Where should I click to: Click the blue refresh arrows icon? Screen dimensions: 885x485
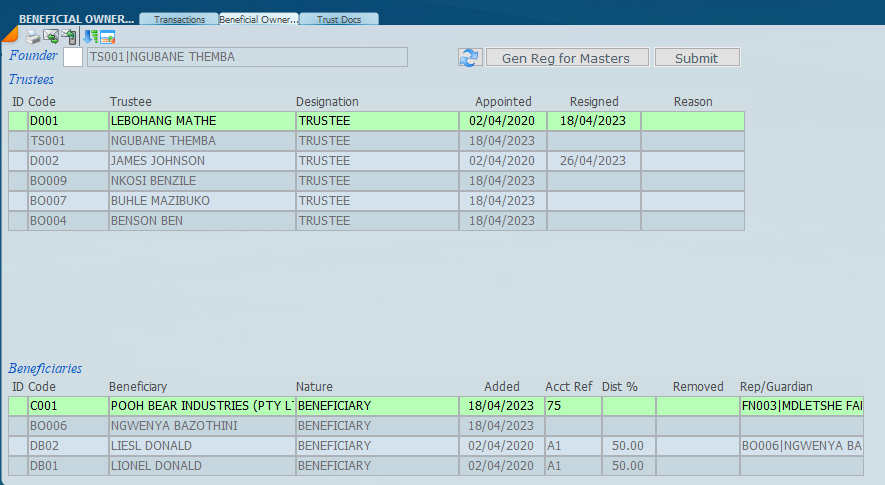click(x=469, y=58)
